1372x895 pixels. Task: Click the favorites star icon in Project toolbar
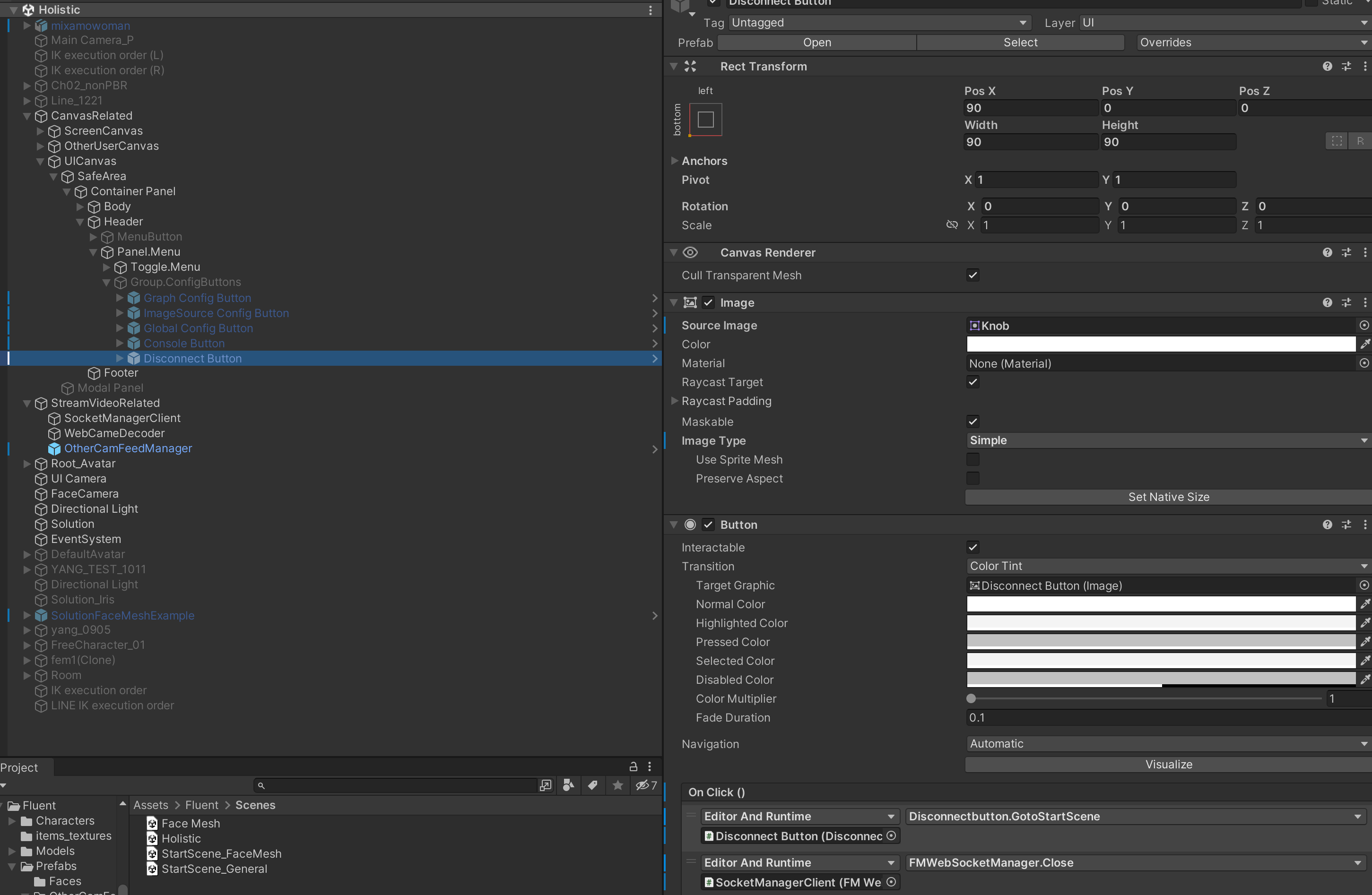pos(617,785)
